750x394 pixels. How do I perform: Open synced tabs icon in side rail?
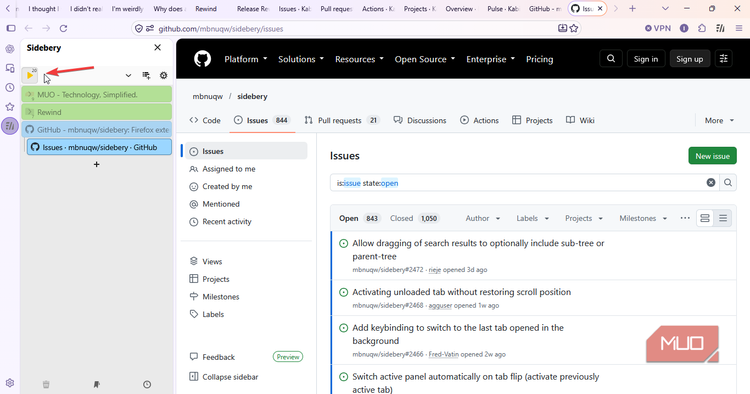(10, 68)
